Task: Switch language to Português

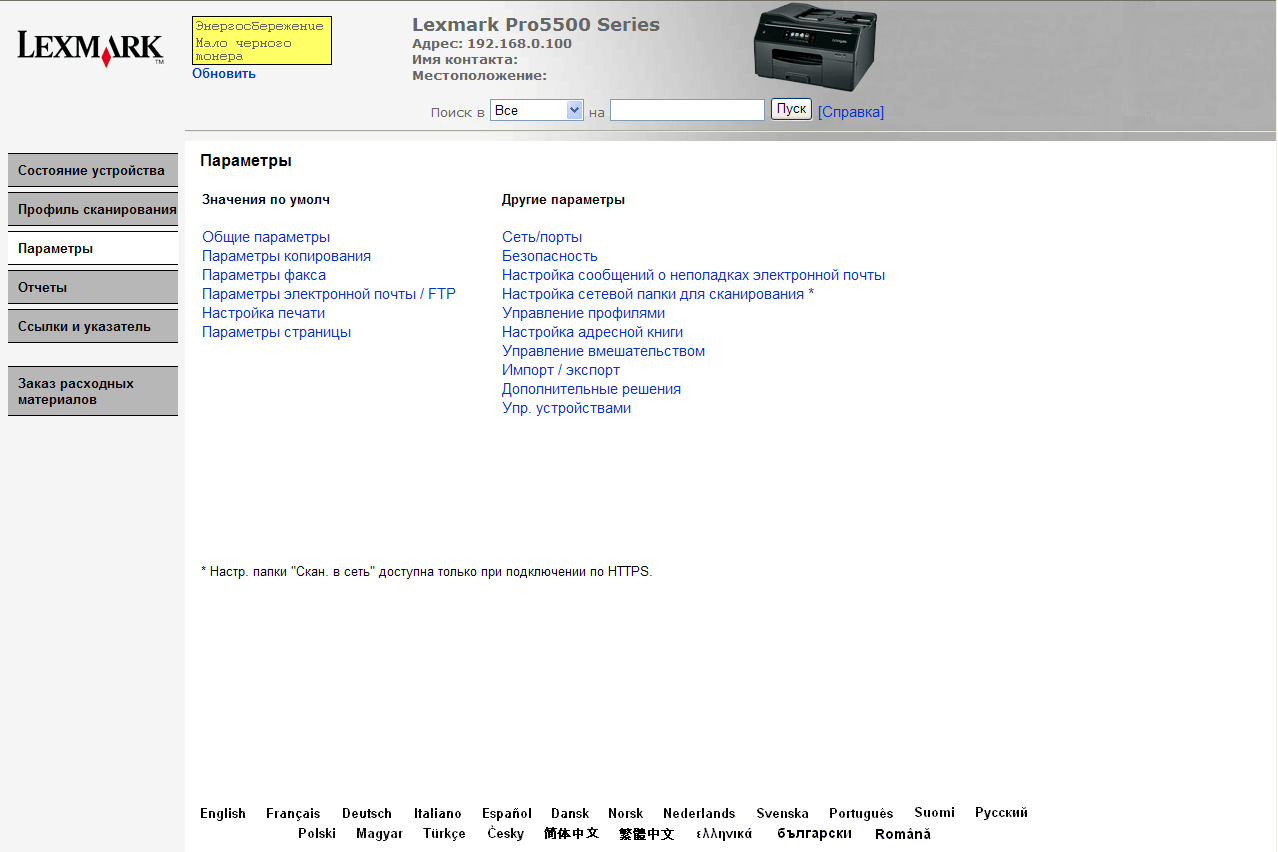Action: pyautogui.click(x=861, y=813)
